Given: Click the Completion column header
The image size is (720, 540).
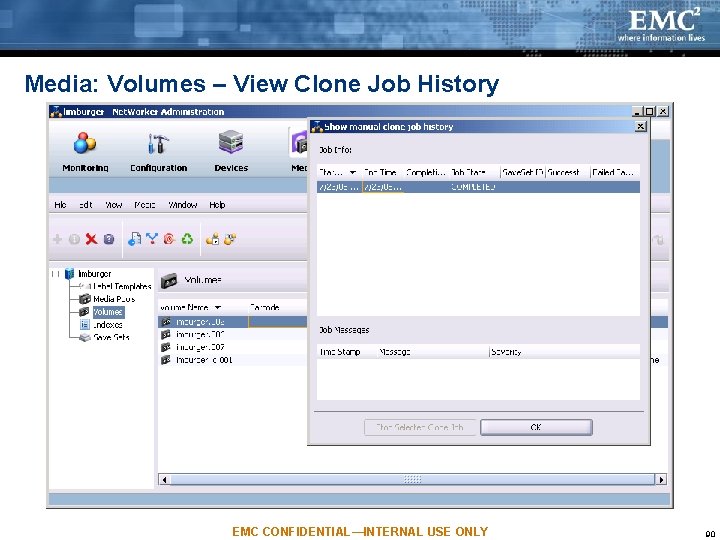Looking at the screenshot, I should (x=426, y=173).
